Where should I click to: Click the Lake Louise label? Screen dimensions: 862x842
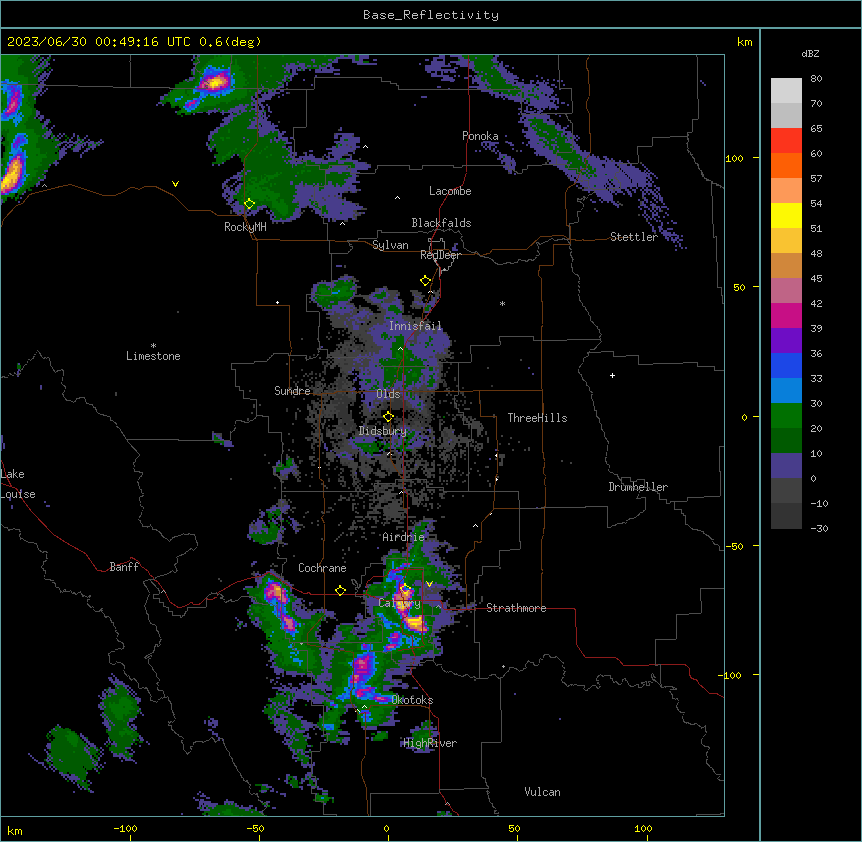point(18,484)
